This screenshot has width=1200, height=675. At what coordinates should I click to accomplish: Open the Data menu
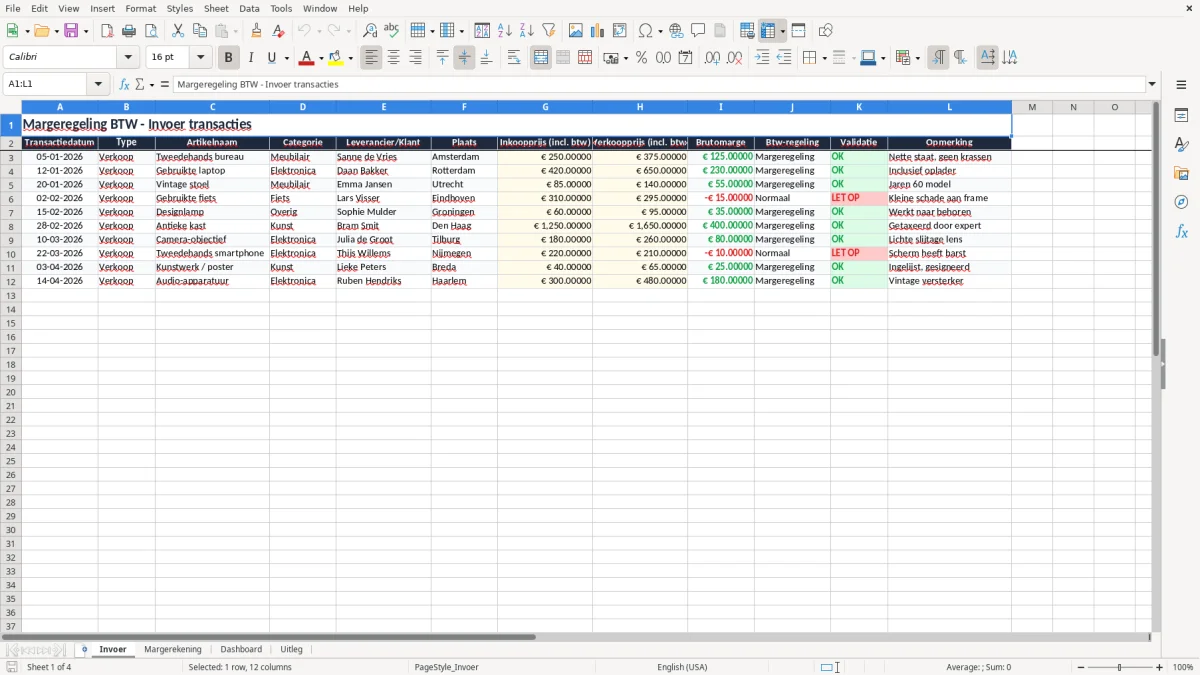249,8
